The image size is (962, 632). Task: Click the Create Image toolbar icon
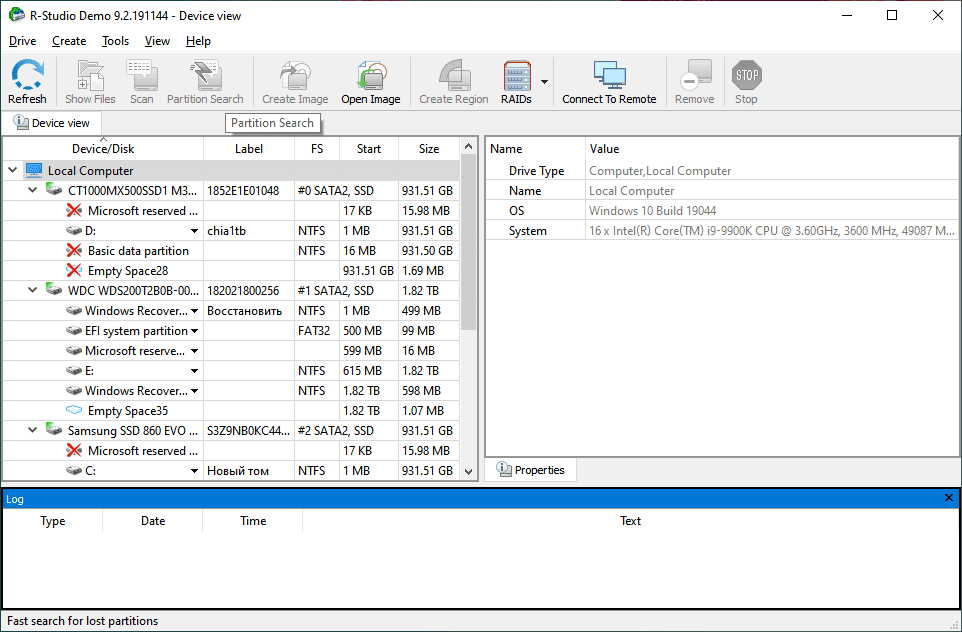click(x=295, y=75)
